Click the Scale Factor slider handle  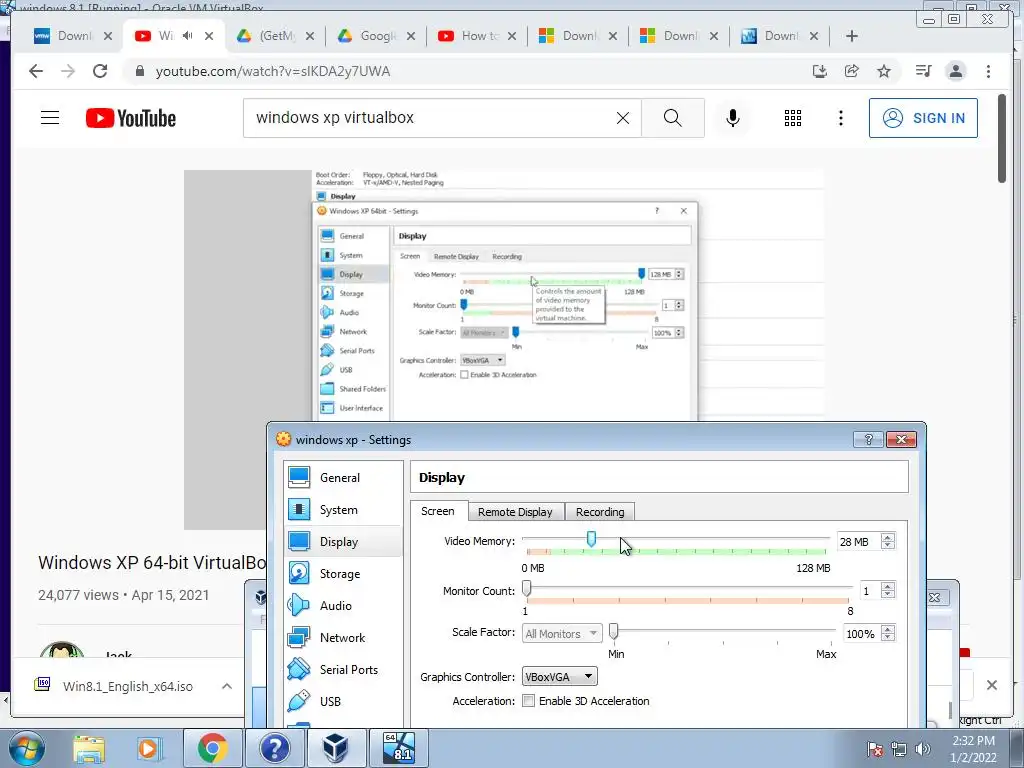[x=613, y=631]
